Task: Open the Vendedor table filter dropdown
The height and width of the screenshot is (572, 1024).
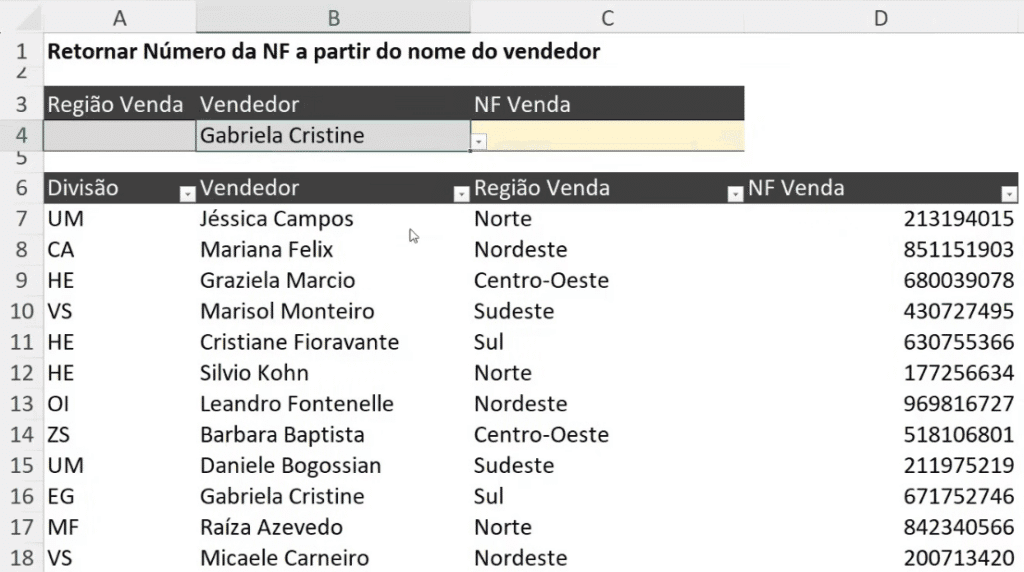Action: coord(461,195)
